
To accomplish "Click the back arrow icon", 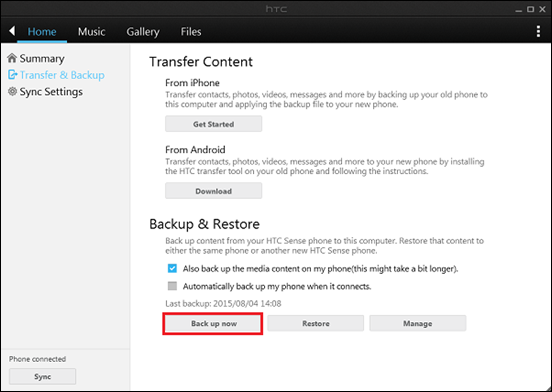I will (12, 31).
